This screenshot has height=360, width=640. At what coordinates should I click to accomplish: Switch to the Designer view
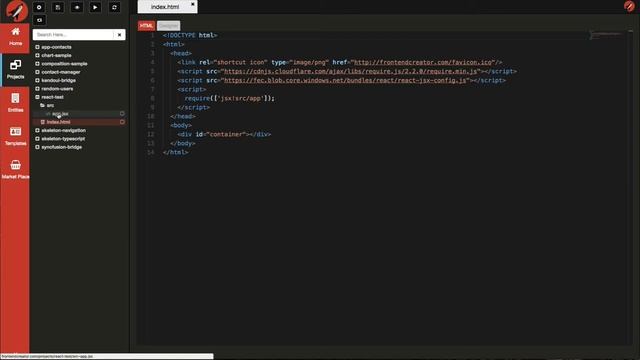pos(168,26)
